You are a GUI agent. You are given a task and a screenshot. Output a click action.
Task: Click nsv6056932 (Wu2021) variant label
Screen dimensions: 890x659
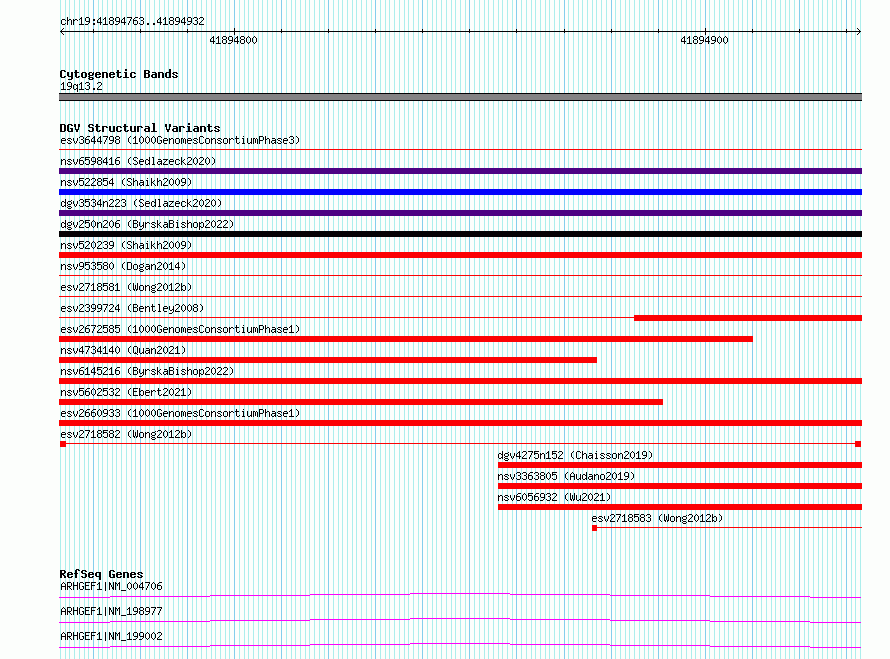coord(554,497)
